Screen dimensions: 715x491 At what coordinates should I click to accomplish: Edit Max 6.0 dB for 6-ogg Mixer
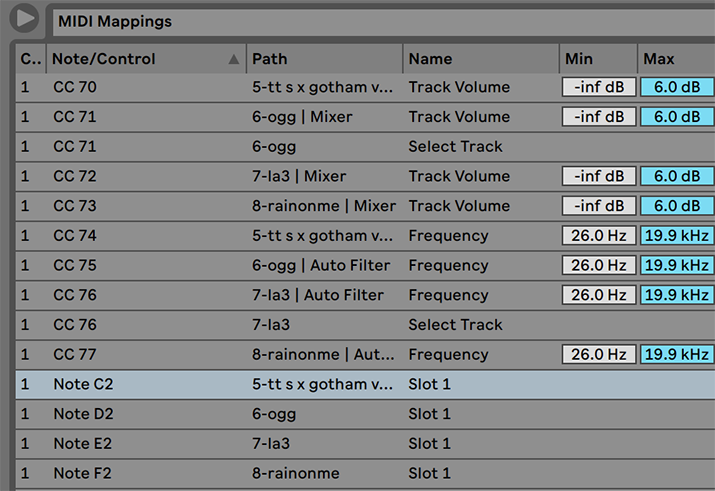677,117
